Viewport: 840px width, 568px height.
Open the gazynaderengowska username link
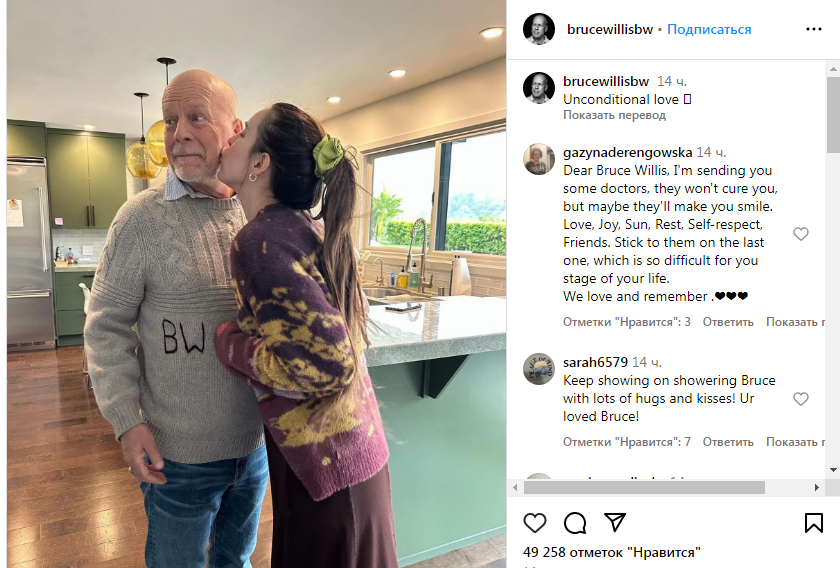[627, 153]
